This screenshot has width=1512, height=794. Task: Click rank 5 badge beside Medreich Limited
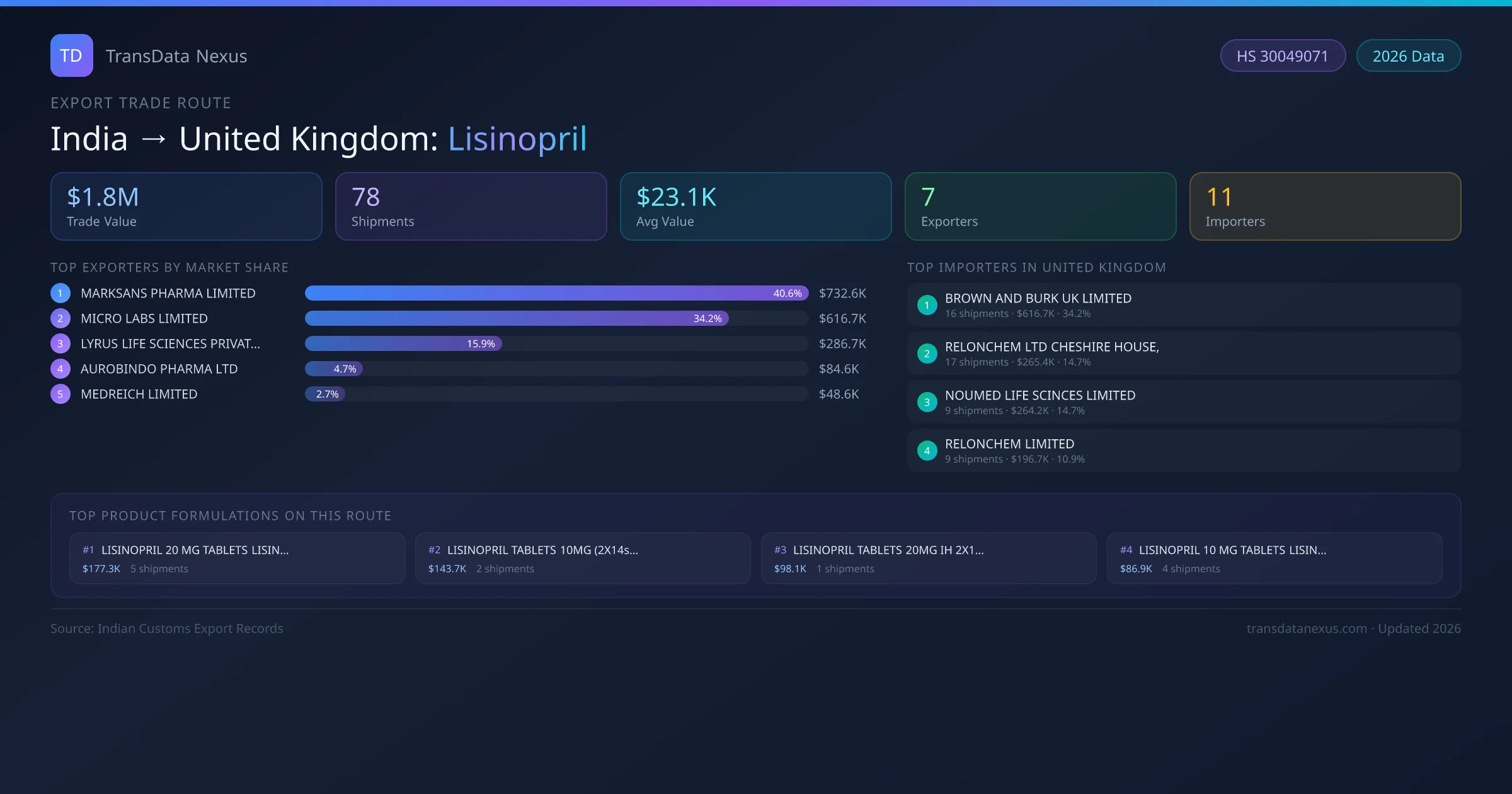click(x=60, y=394)
